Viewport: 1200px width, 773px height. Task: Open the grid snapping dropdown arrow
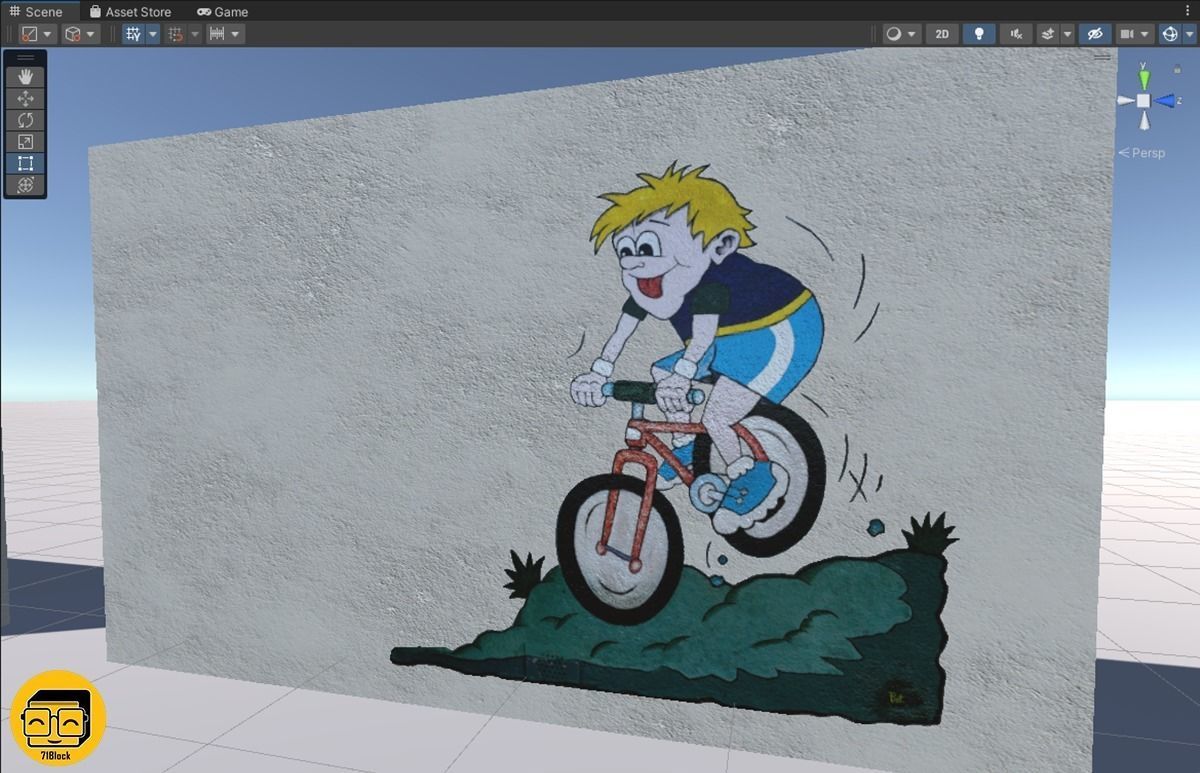pyautogui.click(x=195, y=34)
